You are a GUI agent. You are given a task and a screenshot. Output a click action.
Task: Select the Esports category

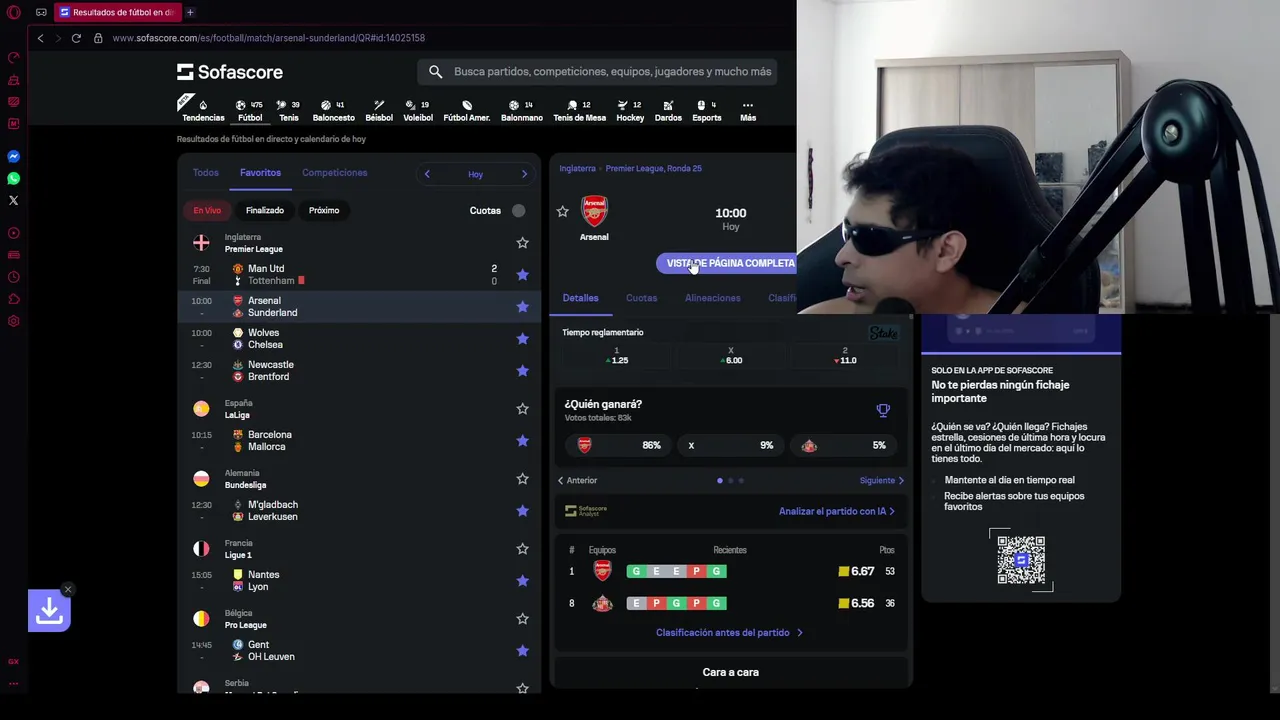pos(706,110)
